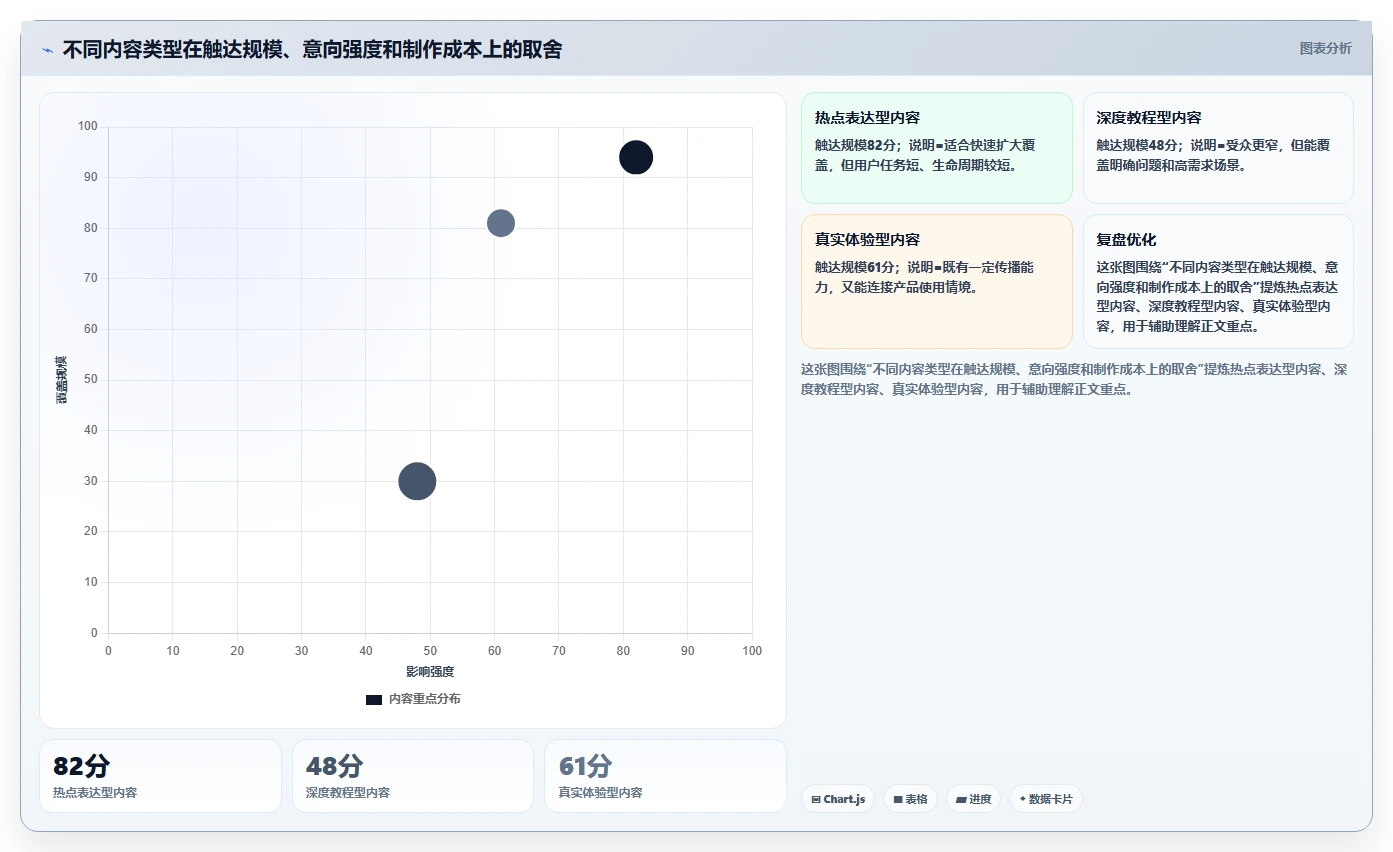The image size is (1393, 852).
Task: Click the 数据卡片 chip sparkle icon
Action: [1022, 799]
